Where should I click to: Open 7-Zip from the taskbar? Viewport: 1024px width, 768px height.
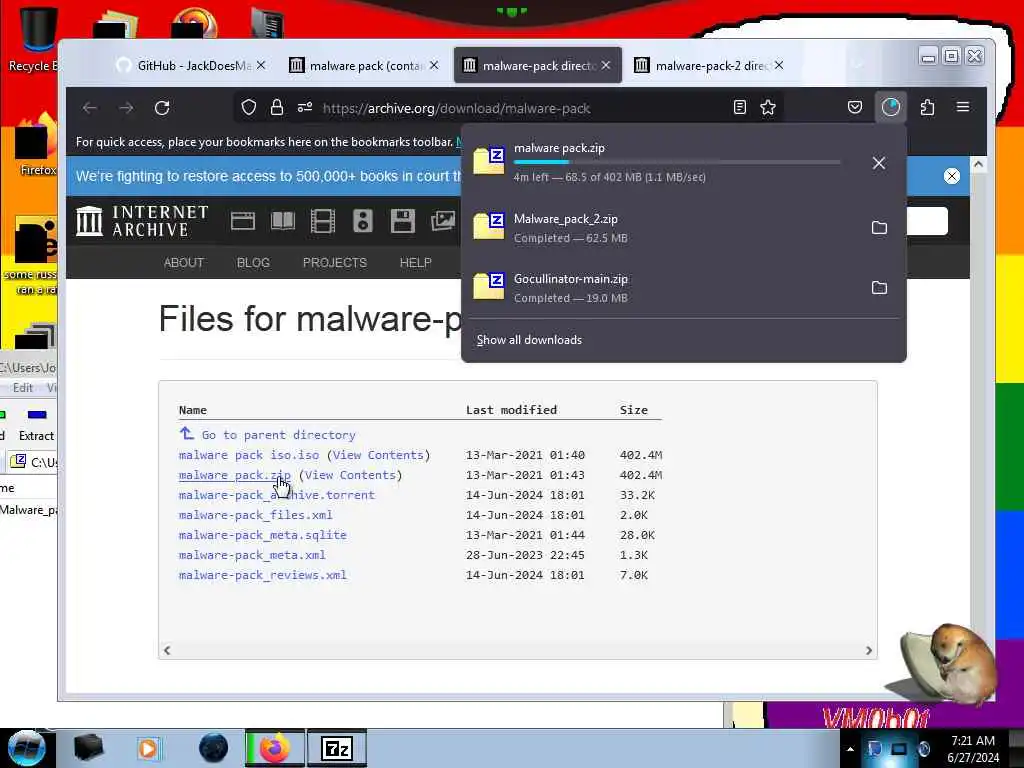pyautogui.click(x=337, y=748)
